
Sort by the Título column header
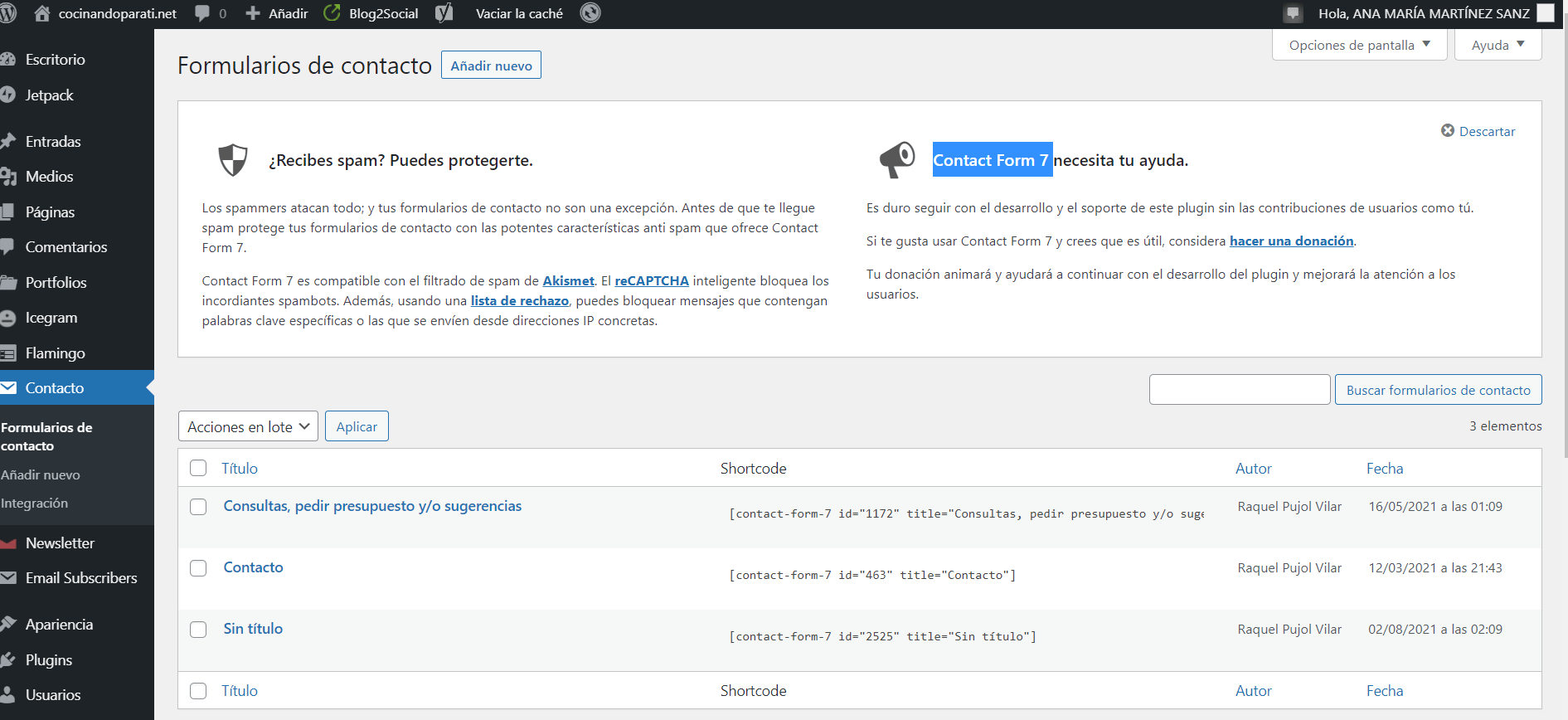click(240, 468)
